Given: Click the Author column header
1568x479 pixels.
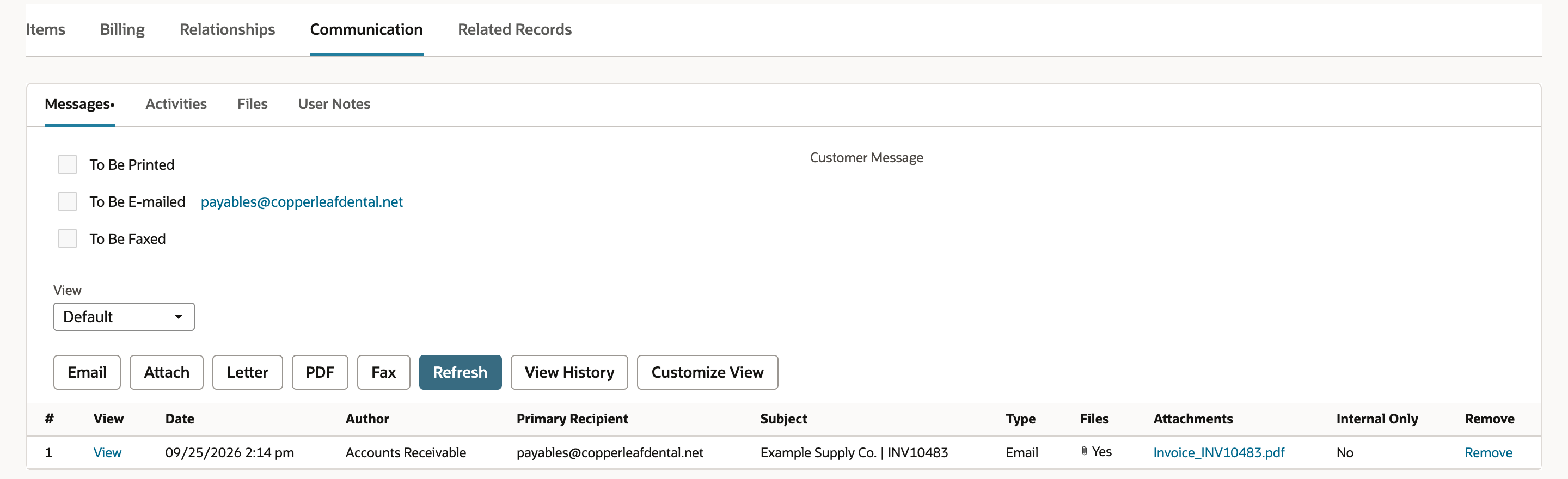Looking at the screenshot, I should click(x=367, y=419).
